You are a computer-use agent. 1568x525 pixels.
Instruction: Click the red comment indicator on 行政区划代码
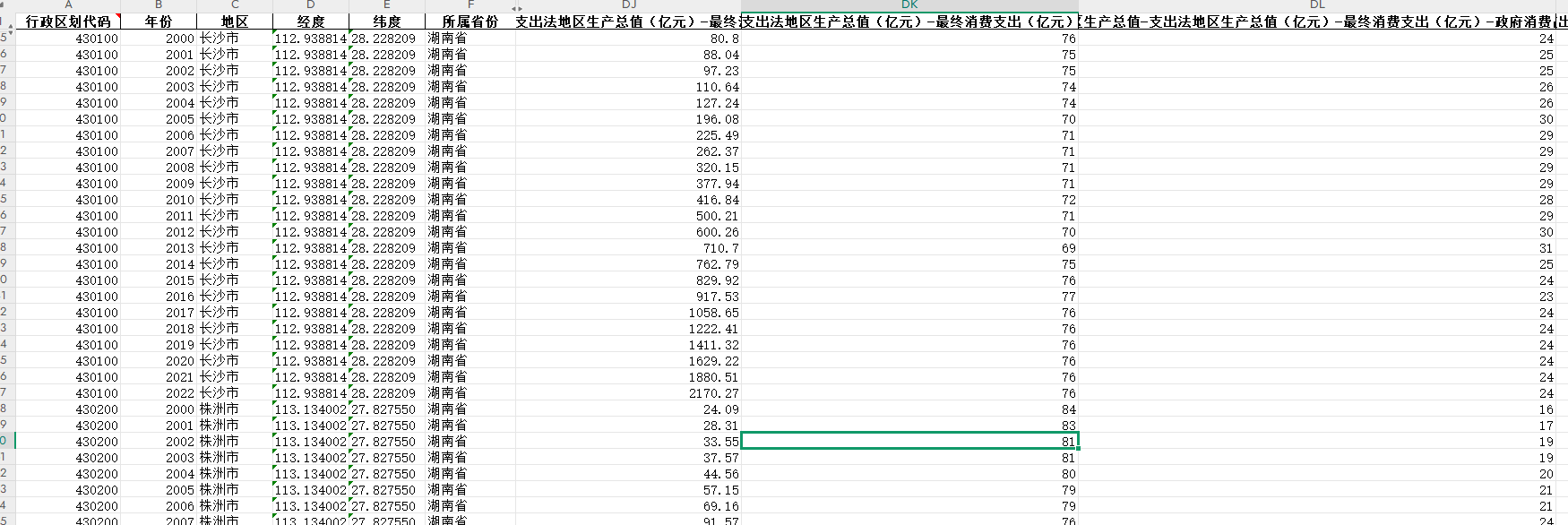117,15
